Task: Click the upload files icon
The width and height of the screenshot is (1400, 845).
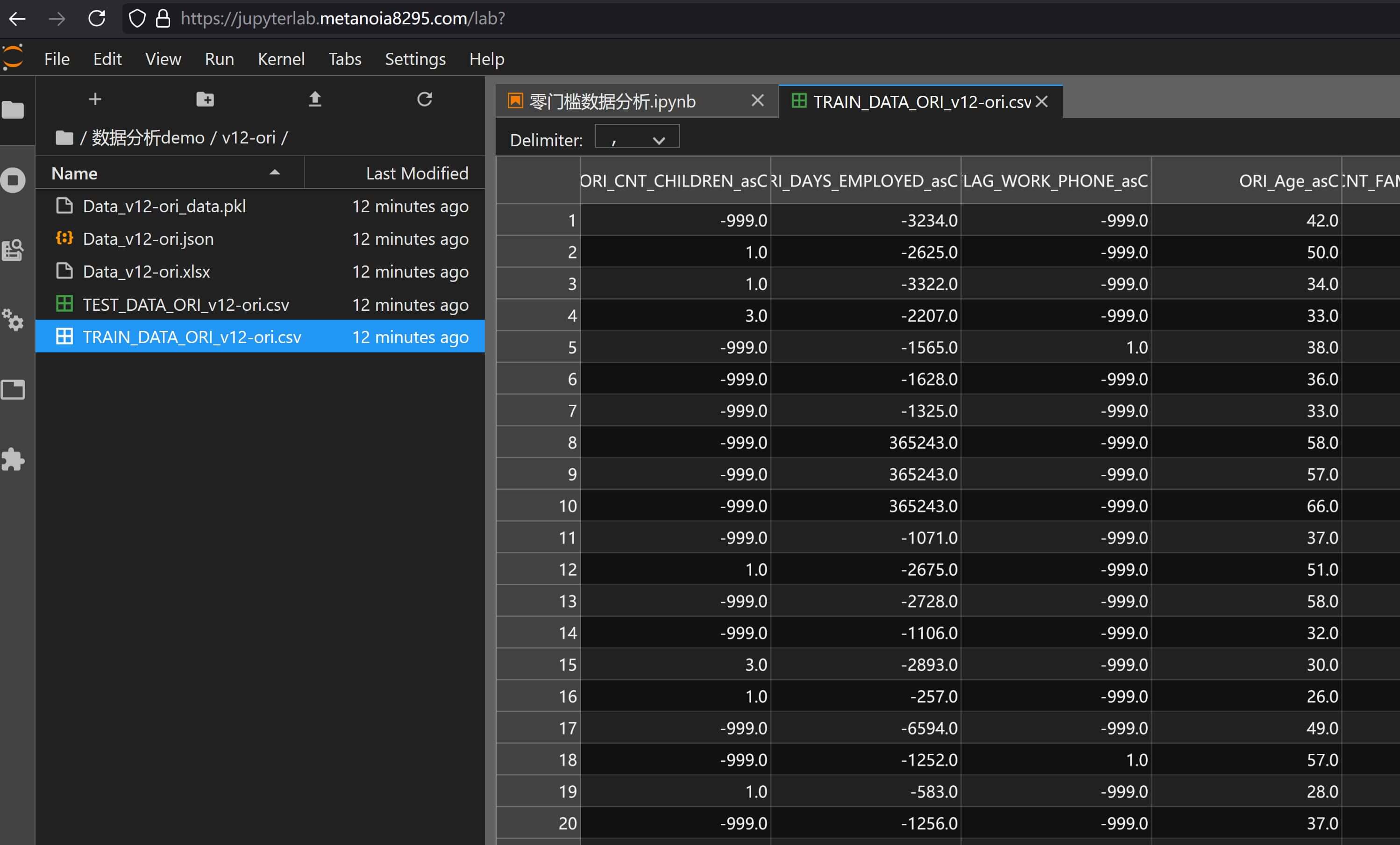Action: pos(315,100)
